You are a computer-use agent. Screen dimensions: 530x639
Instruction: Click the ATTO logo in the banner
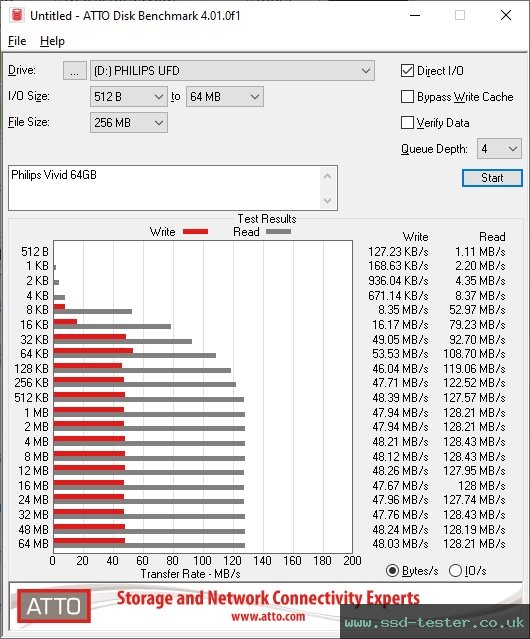54,606
